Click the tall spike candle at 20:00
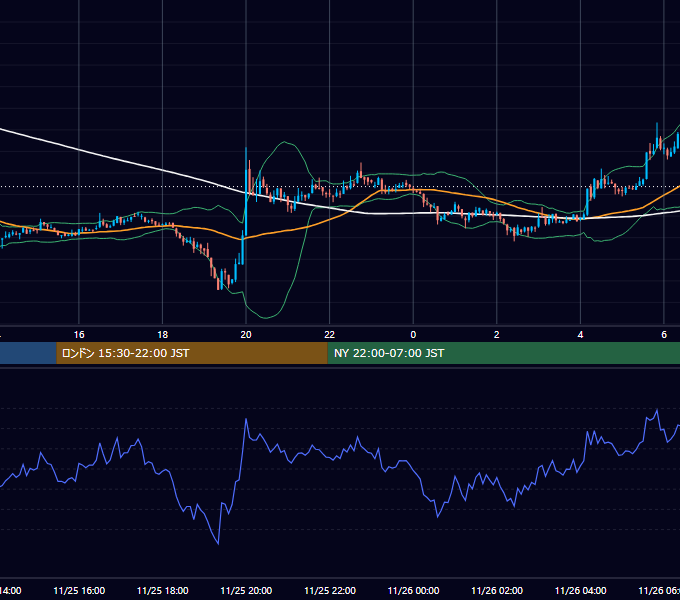The width and height of the screenshot is (680, 600). pos(246,192)
